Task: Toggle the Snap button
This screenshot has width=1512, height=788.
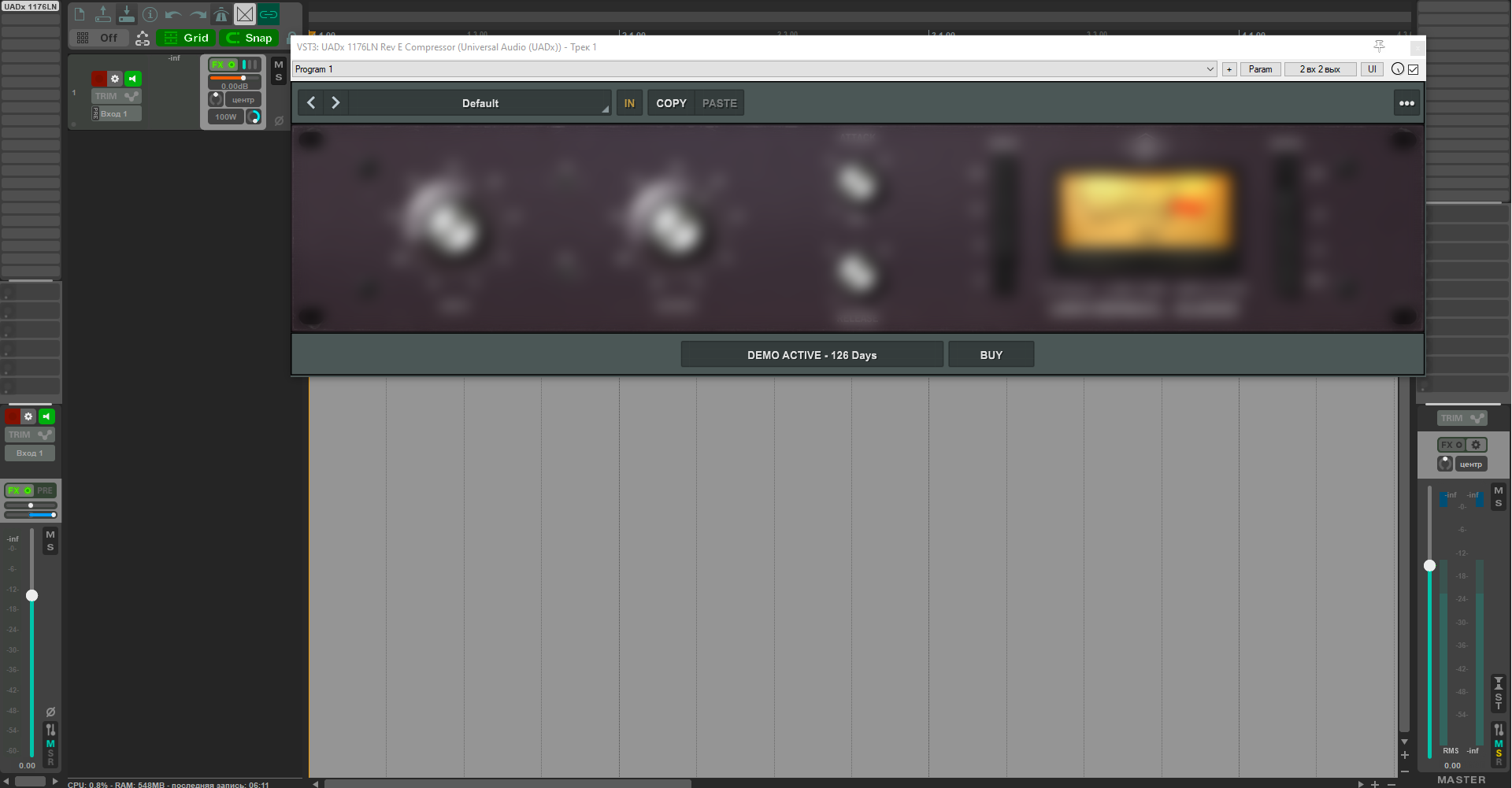Action: coord(250,38)
